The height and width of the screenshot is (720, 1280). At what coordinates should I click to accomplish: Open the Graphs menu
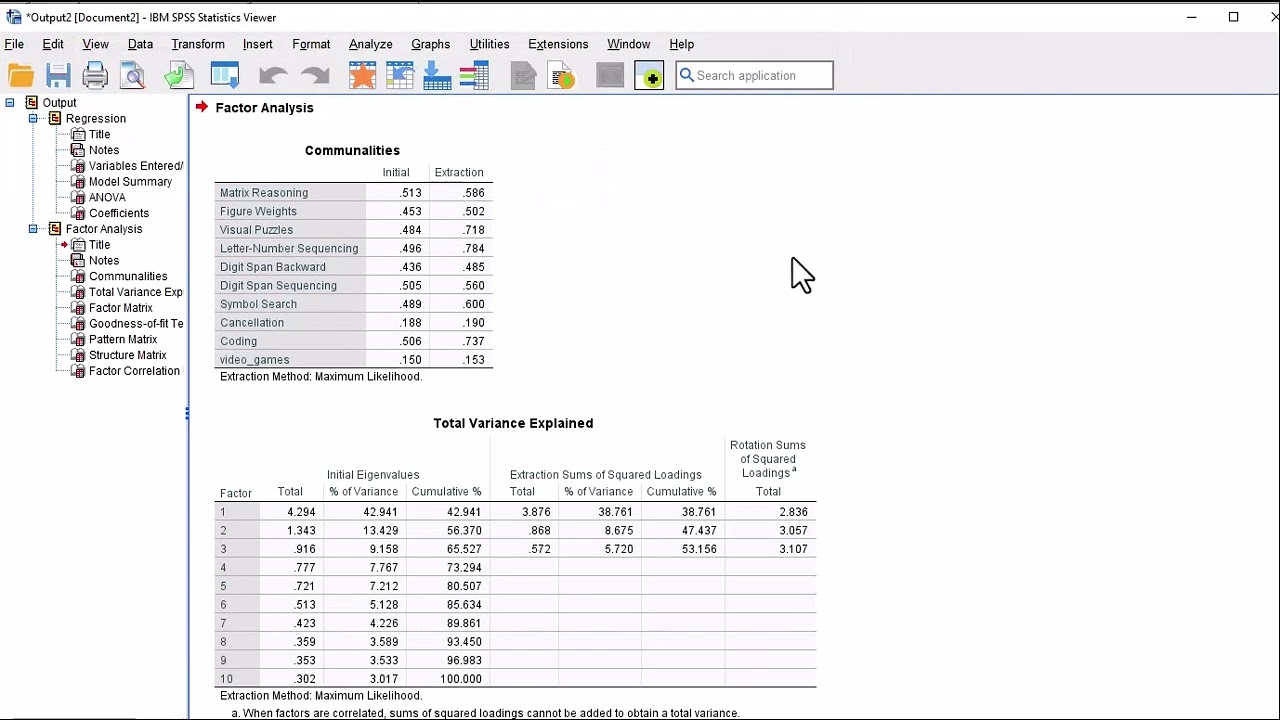[x=430, y=44]
